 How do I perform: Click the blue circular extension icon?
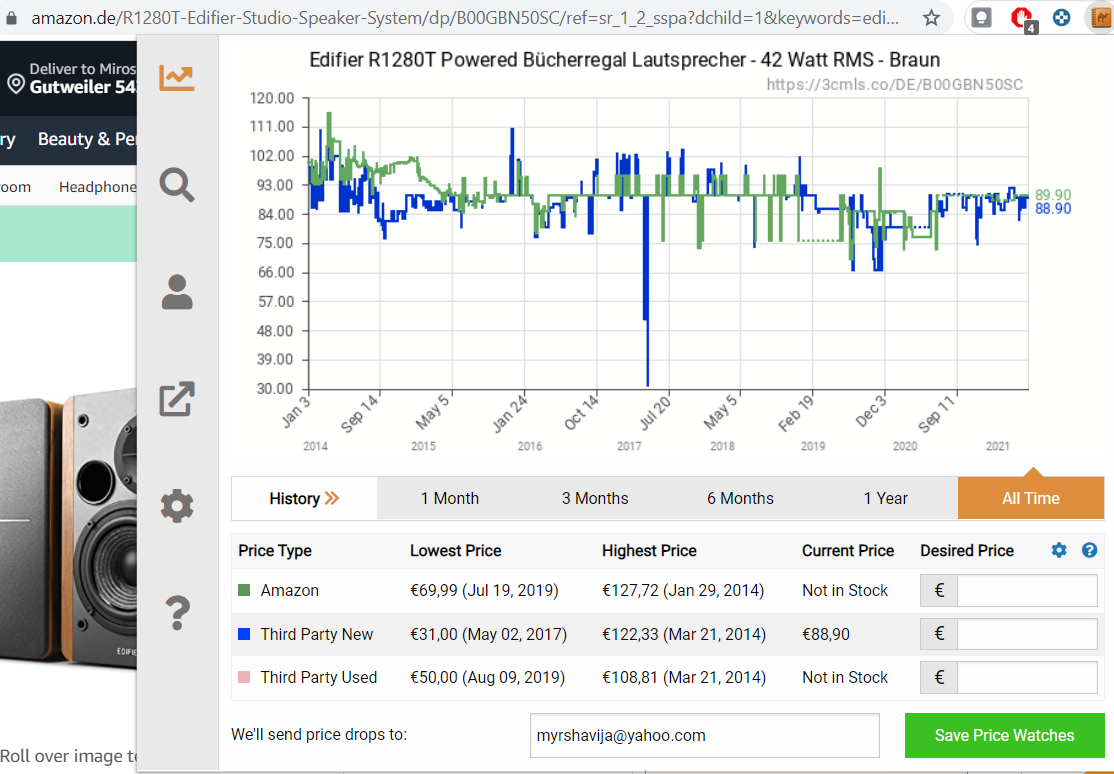coord(1061,18)
